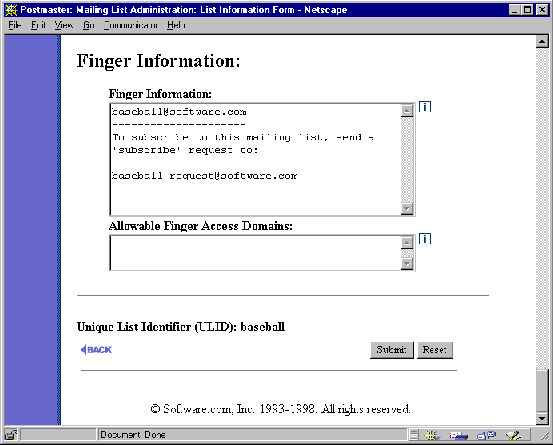Image resolution: width=553 pixels, height=445 pixels.
Task: Click the Reset button
Action: click(435, 350)
